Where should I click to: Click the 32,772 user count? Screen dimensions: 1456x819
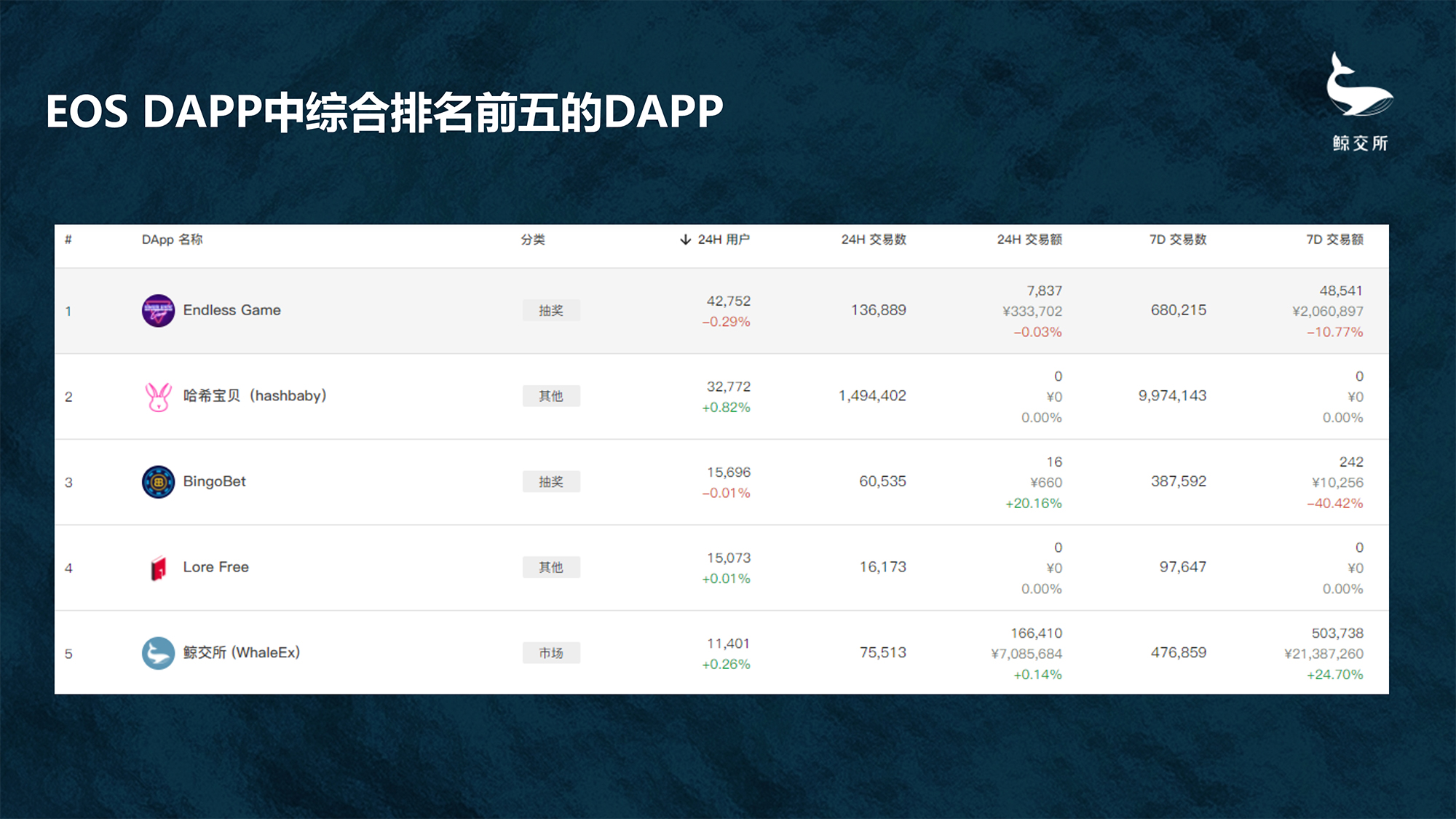(728, 387)
